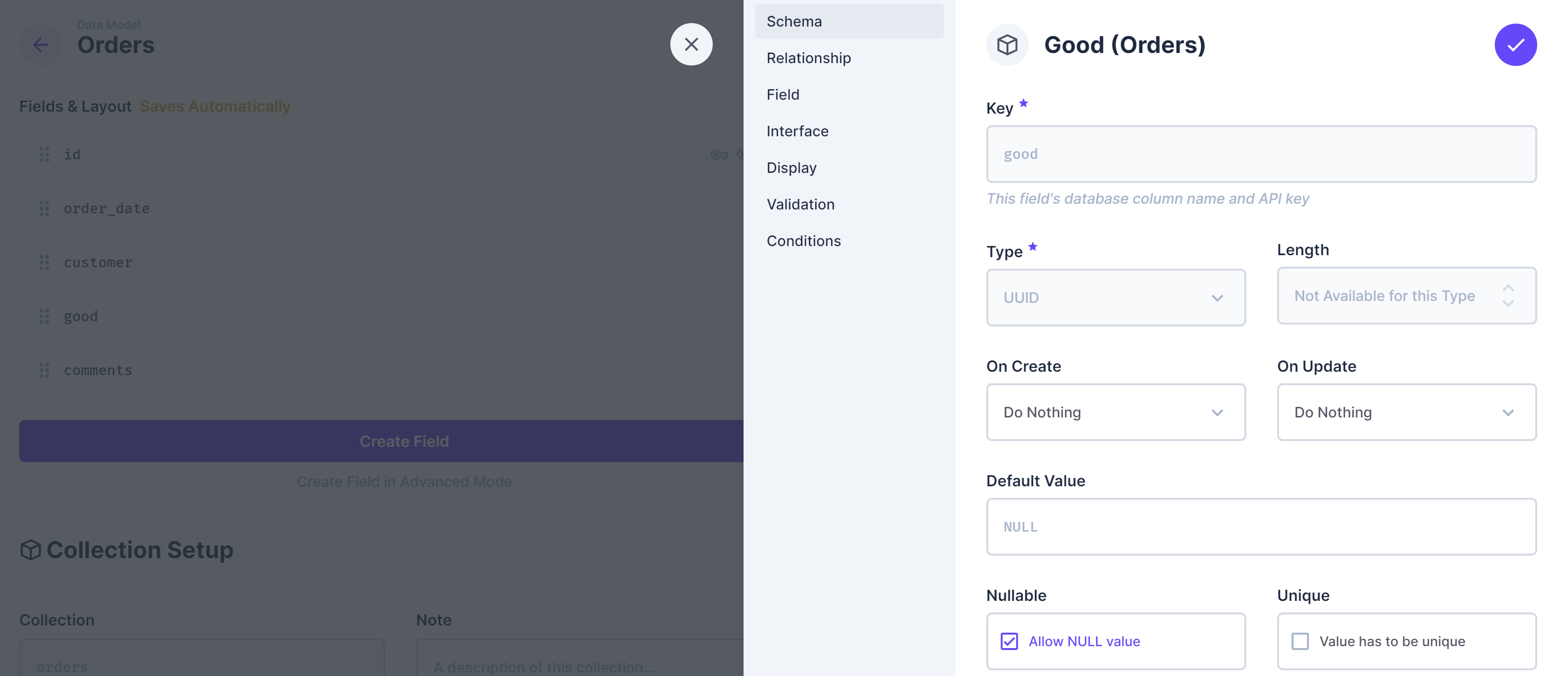The height and width of the screenshot is (676, 1568).
Task: Click Create Field in Advanced Mode link
Action: coord(404,481)
